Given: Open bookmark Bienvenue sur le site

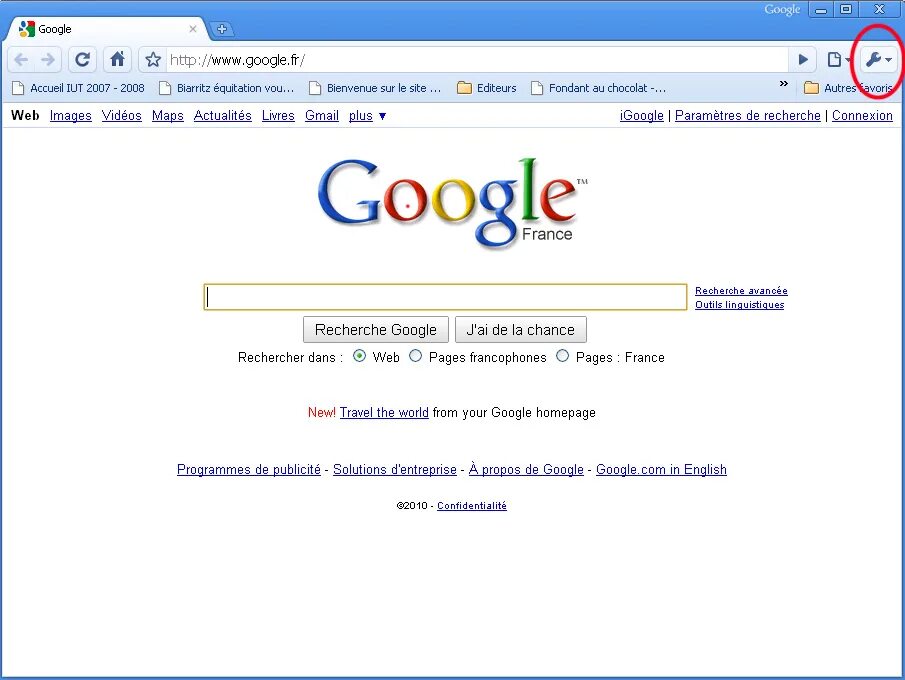Looking at the screenshot, I should pos(375,88).
